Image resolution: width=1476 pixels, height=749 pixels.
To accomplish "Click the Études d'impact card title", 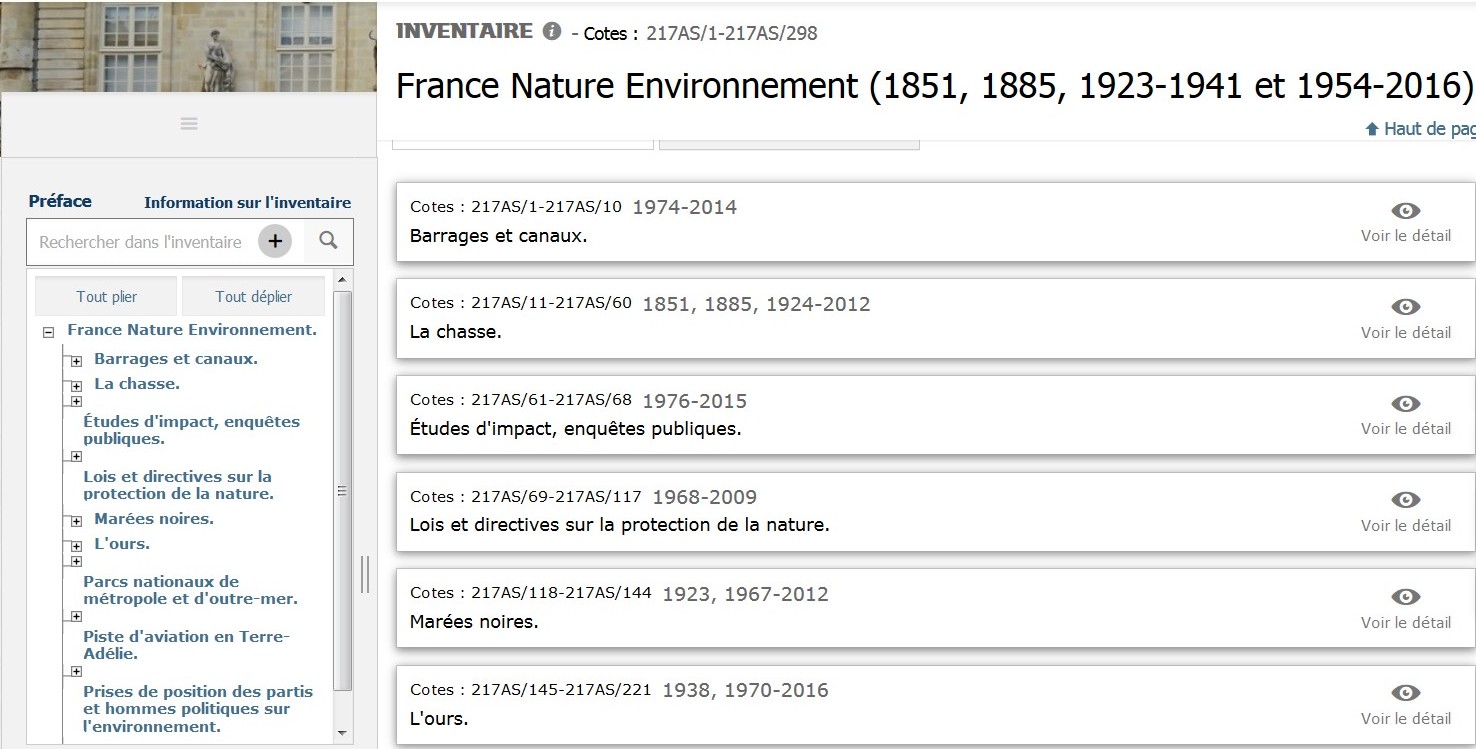I will [x=576, y=429].
